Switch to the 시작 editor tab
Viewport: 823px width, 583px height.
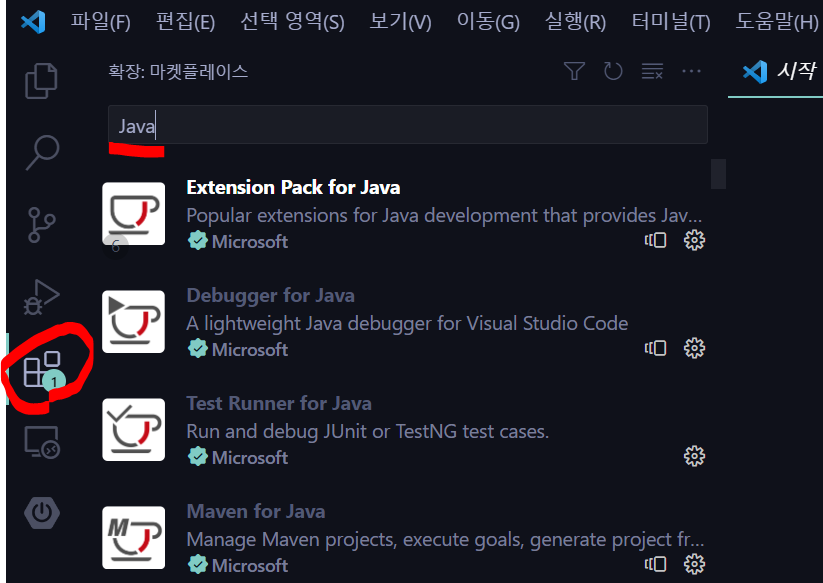(777, 71)
